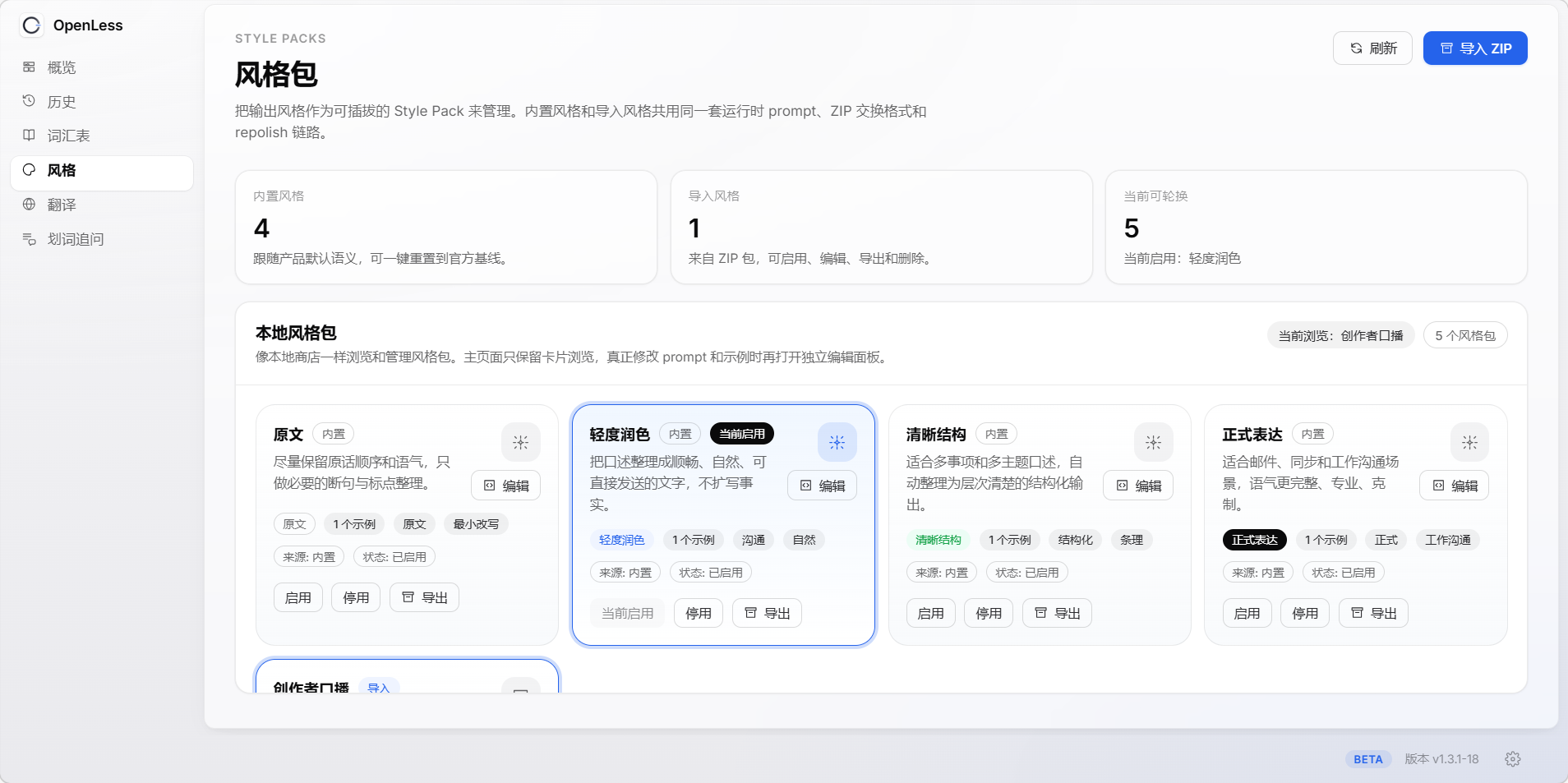The height and width of the screenshot is (783, 1568).
Task: Click the 当前启用 black badge
Action: tap(742, 434)
